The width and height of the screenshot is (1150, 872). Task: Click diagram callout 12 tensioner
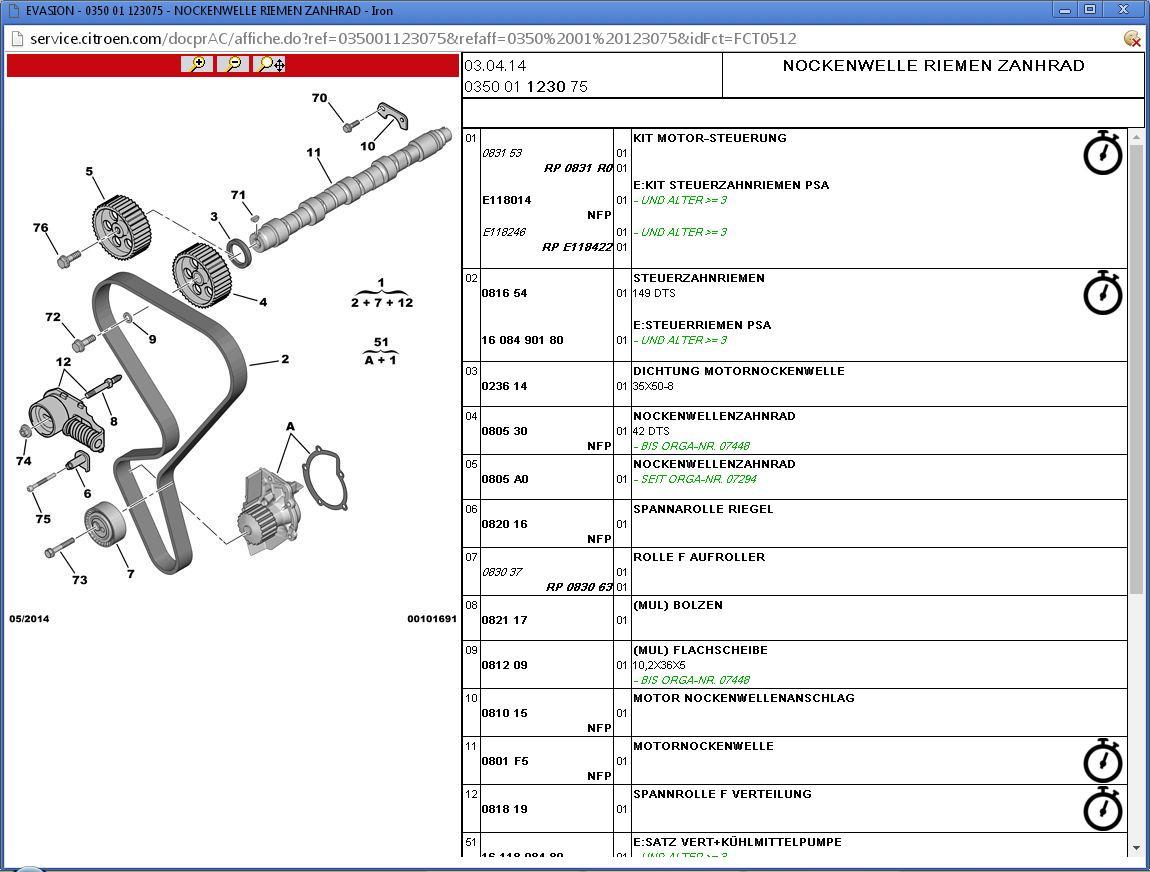pos(63,362)
